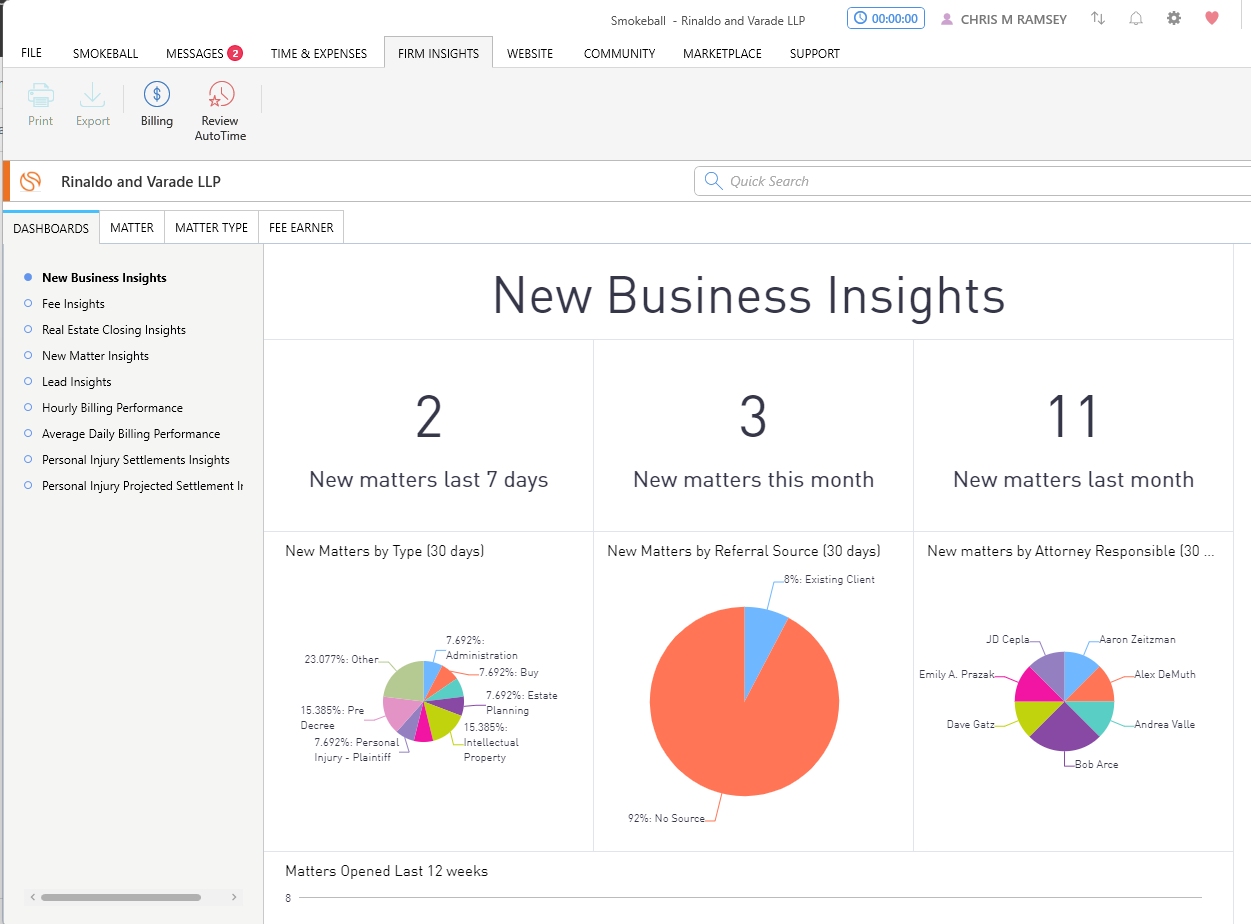Click the Emily A. Prazak chart label
1251x924 pixels.
click(x=957, y=674)
